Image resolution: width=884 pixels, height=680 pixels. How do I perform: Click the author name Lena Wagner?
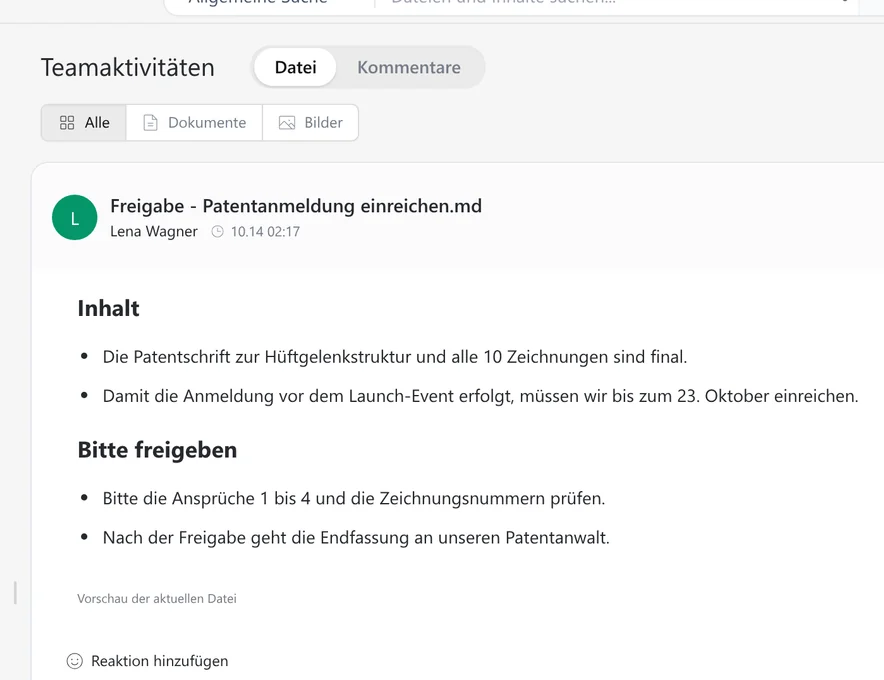[x=154, y=232]
